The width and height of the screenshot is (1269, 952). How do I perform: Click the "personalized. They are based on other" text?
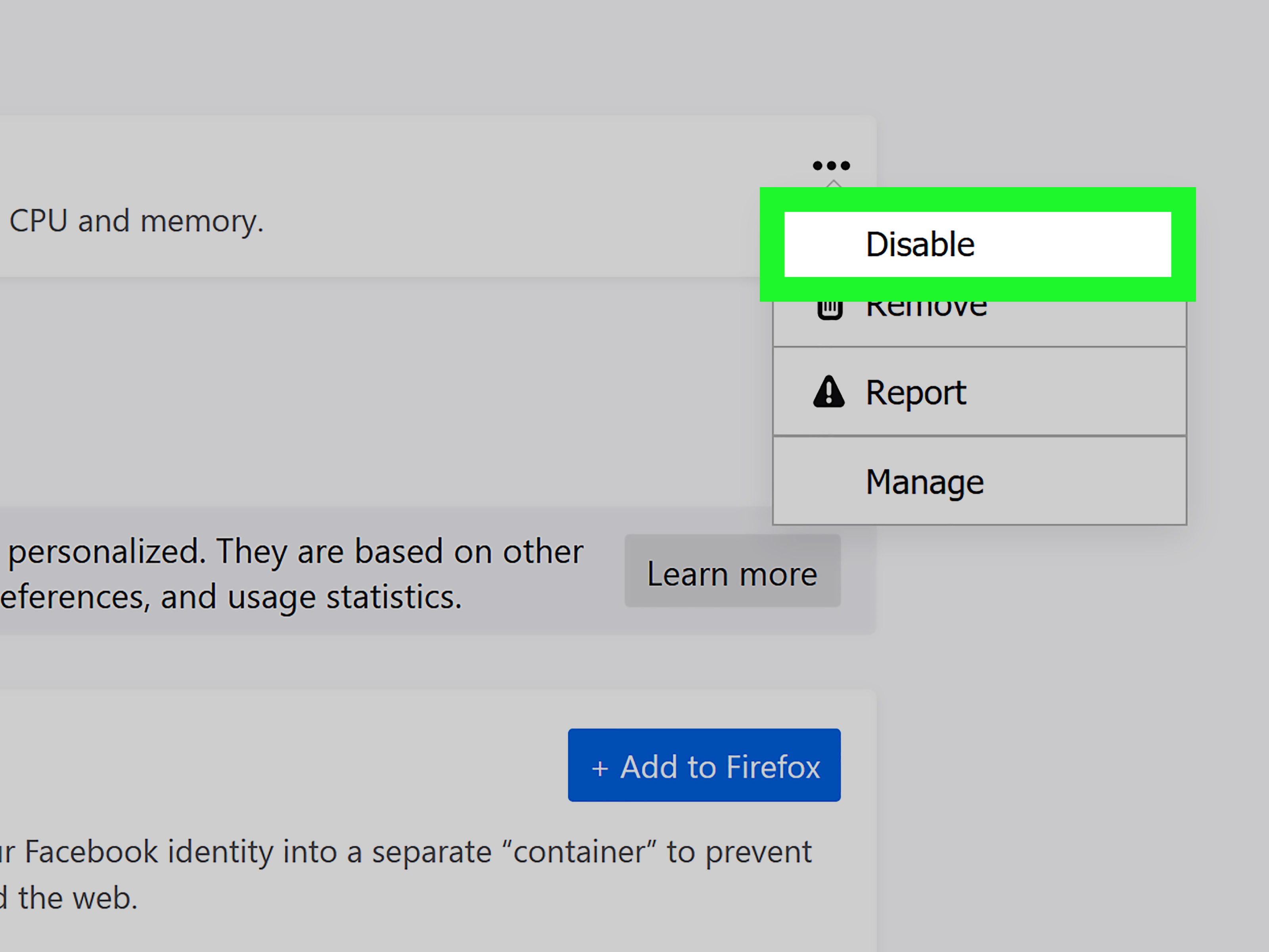coord(295,552)
